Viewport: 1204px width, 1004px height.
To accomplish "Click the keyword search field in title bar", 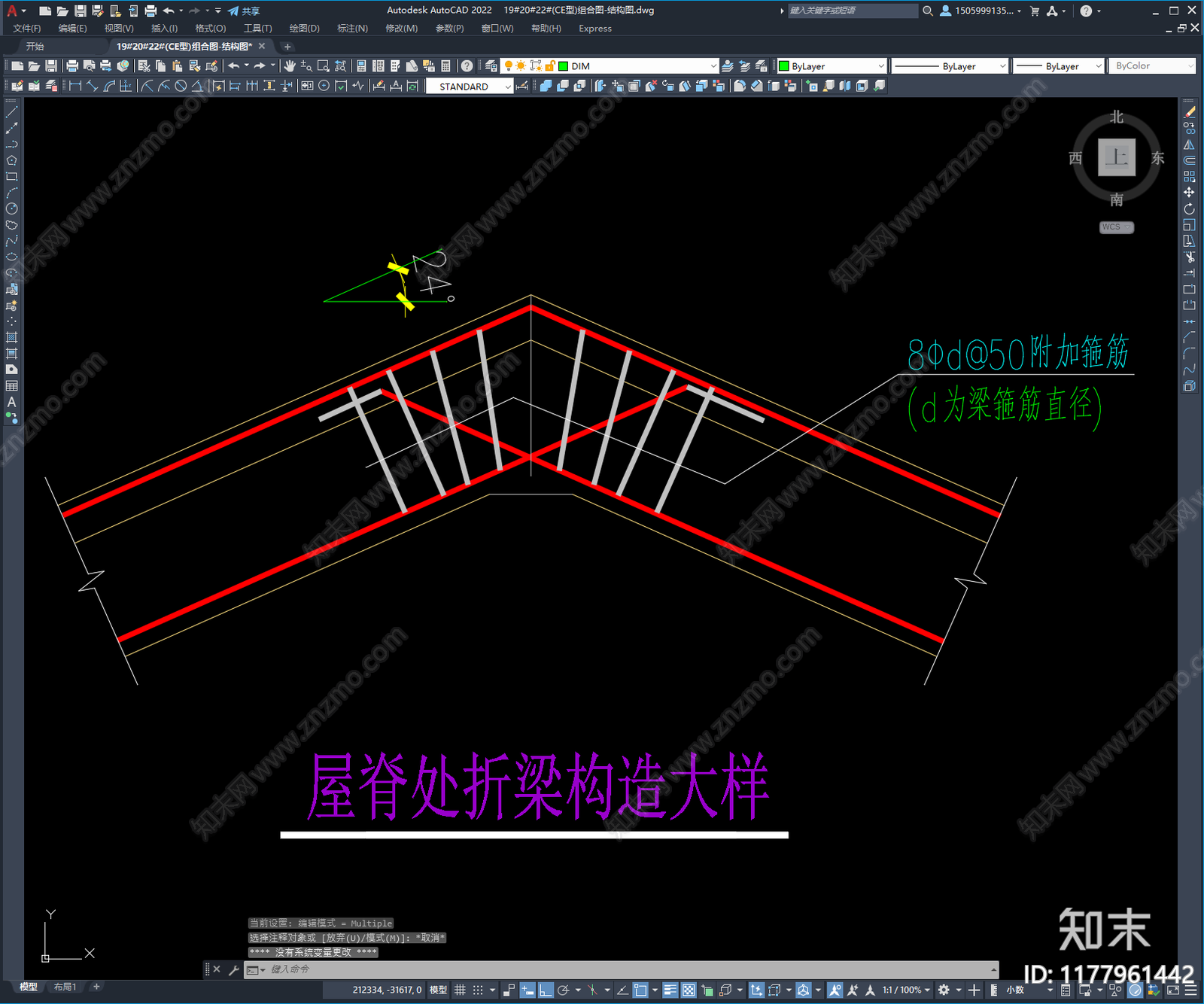I will click(853, 11).
